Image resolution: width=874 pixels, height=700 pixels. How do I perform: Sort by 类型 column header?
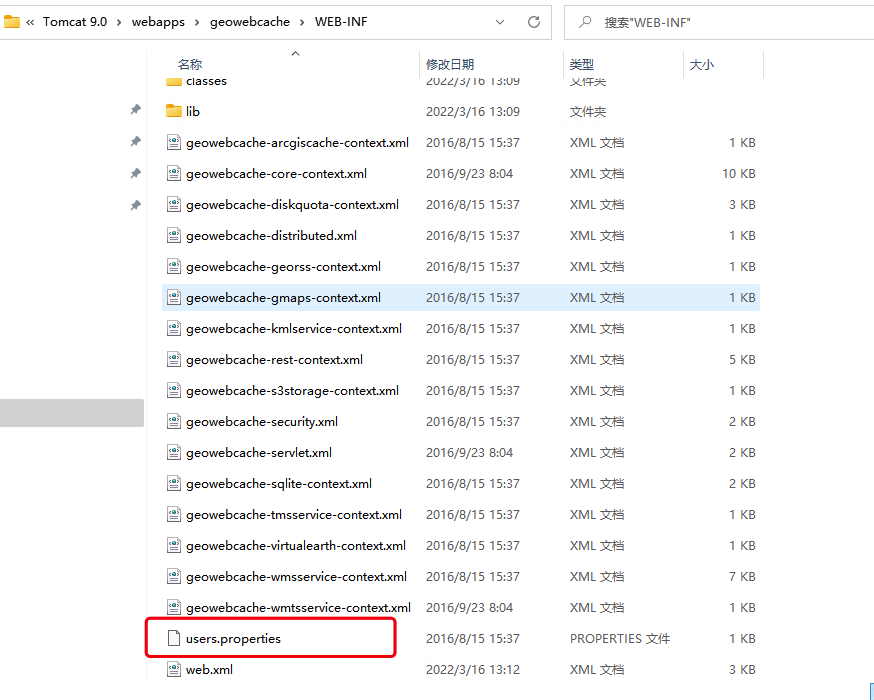coord(582,64)
